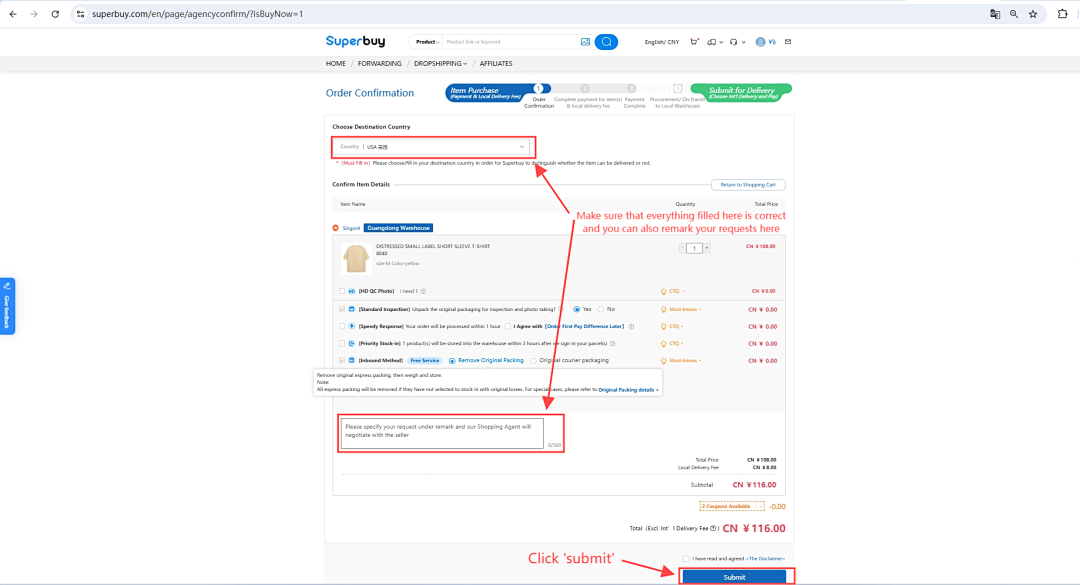Screen dimensions: 1080x585
Task: Click the Give feedback side tab
Action: [x=7, y=307]
